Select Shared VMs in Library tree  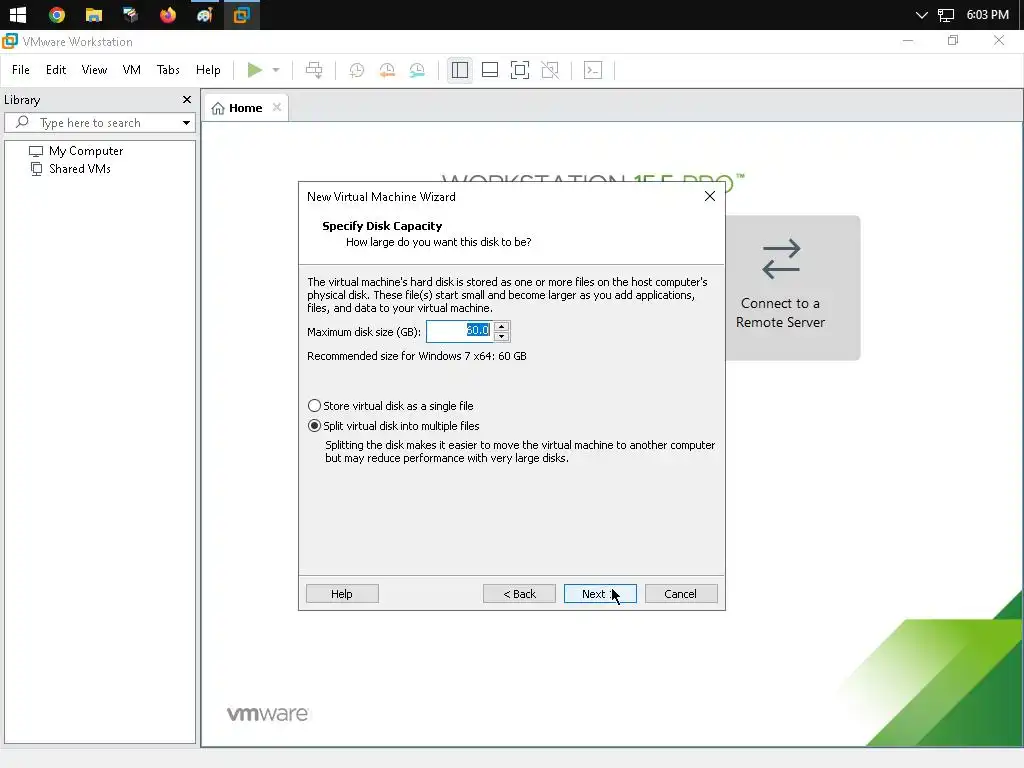80,168
